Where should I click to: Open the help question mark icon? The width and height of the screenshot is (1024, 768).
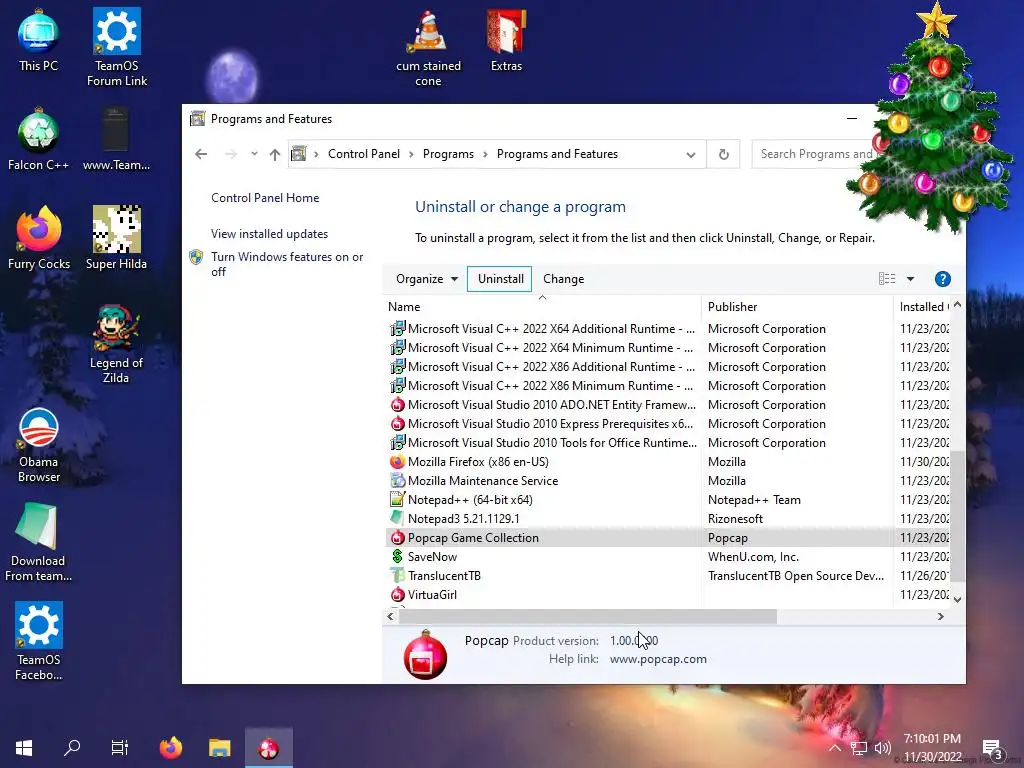[x=942, y=279]
